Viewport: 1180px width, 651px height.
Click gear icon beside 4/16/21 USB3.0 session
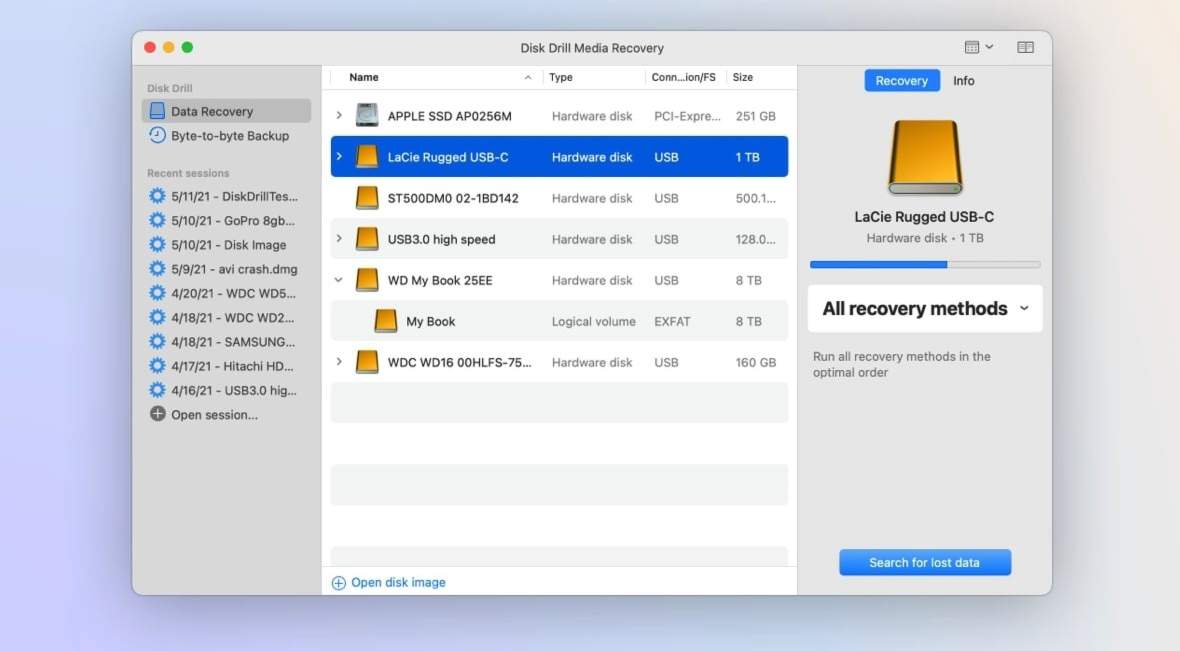tap(157, 390)
